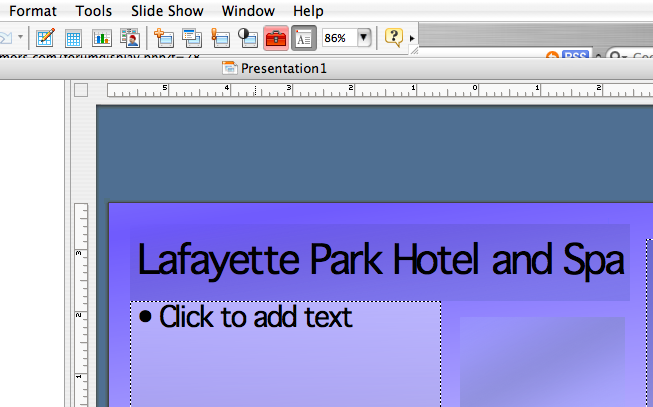653x407 pixels.
Task: Expand the toolbar overflow arrow
Action: [x=412, y=38]
